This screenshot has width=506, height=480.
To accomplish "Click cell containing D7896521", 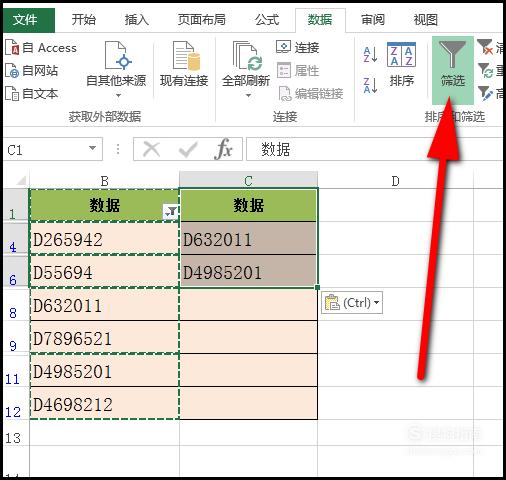I will 104,338.
